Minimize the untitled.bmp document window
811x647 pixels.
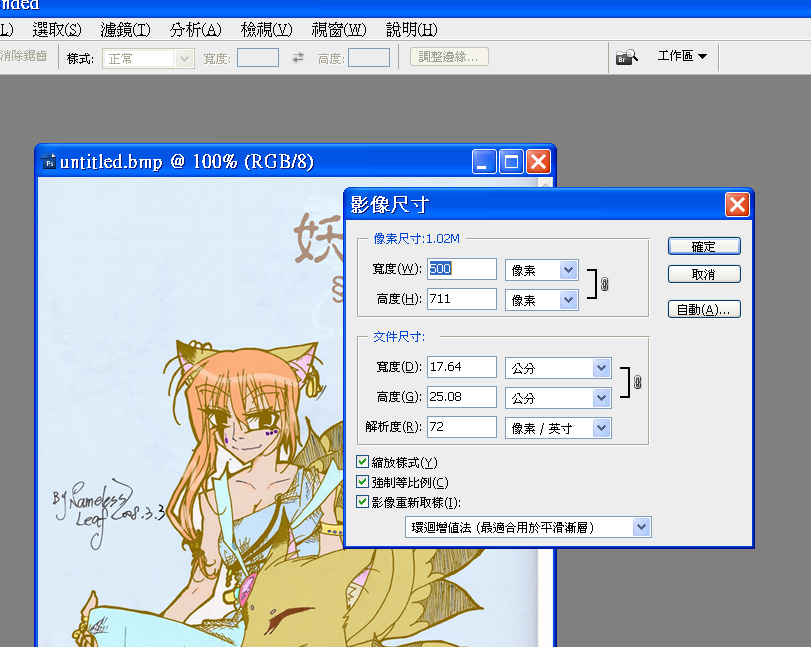(484, 162)
